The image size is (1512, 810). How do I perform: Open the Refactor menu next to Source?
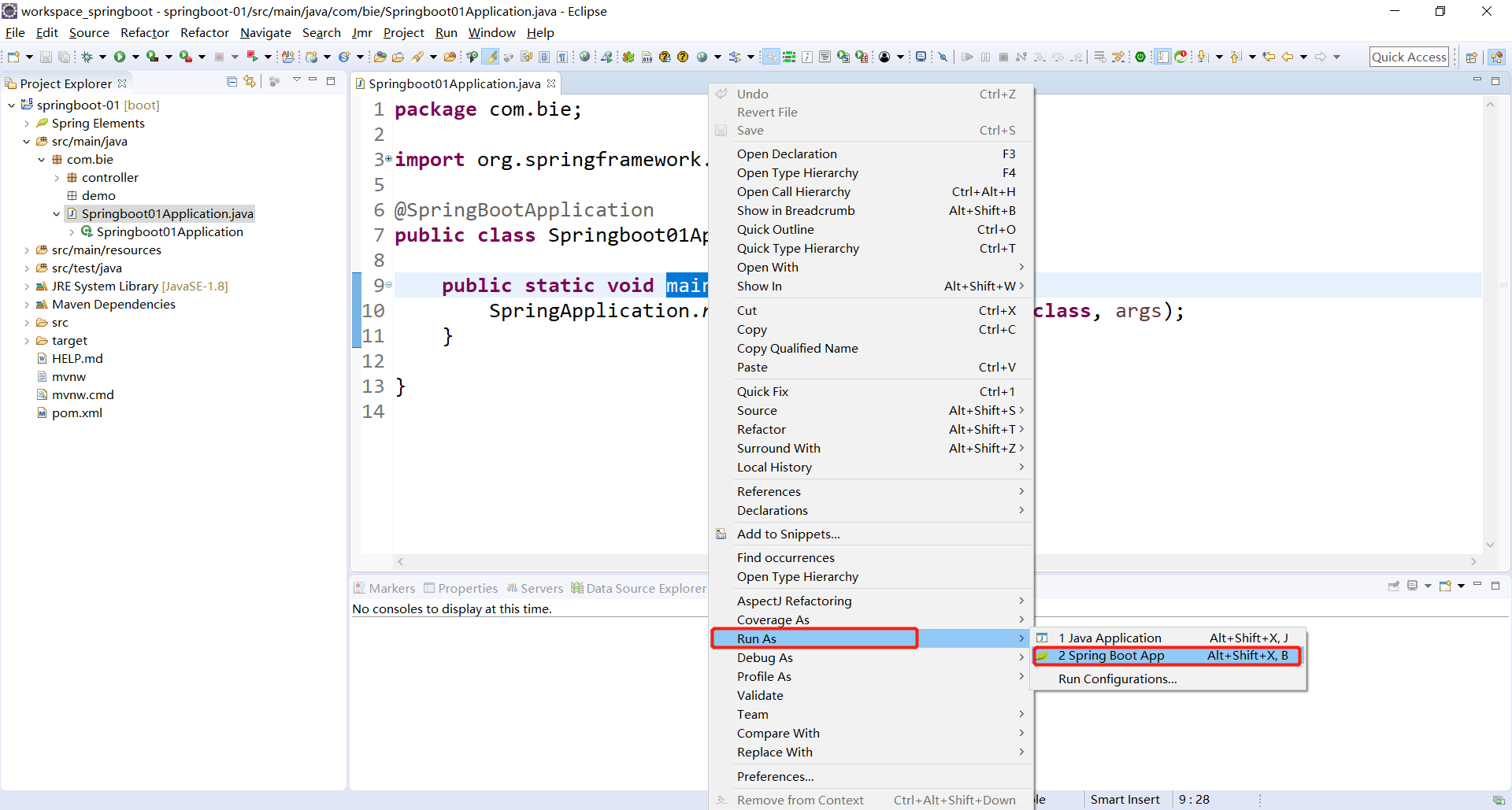point(145,32)
